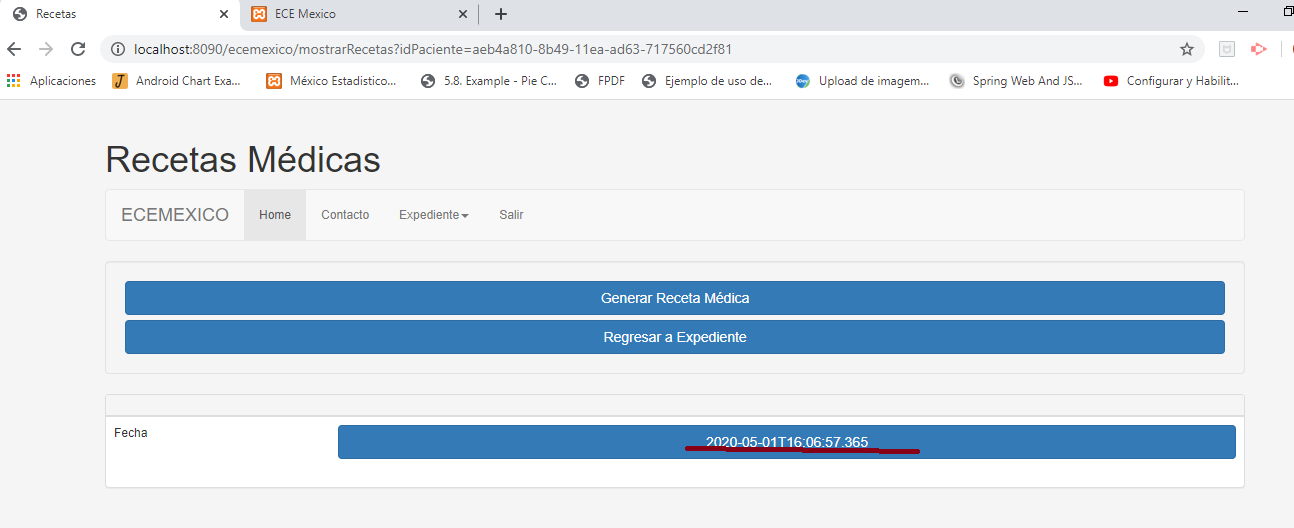
Task: Open the Aplicaciones apps grid bookmark
Action: click(x=51, y=81)
